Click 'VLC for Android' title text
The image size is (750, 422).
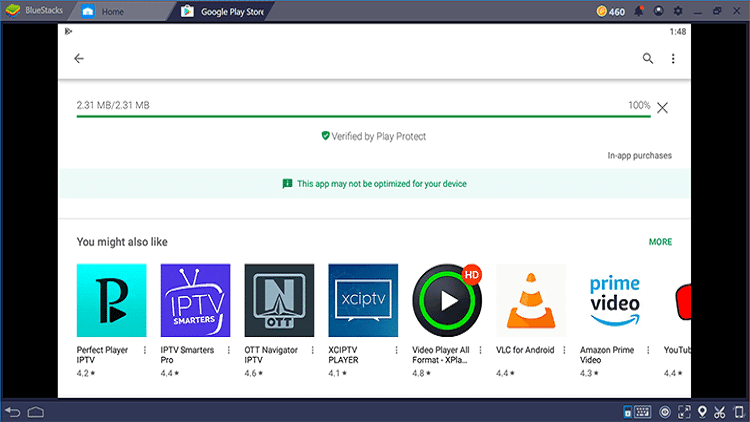click(525, 350)
